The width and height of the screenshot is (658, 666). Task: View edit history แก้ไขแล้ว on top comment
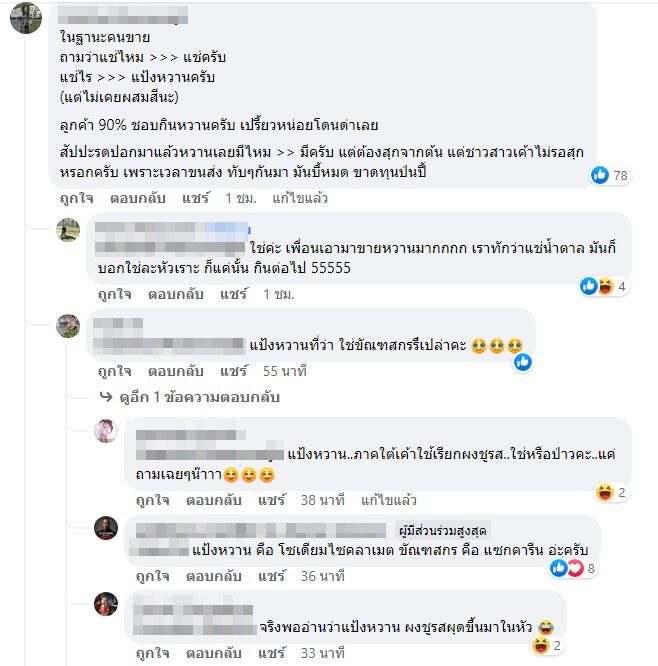(300, 198)
